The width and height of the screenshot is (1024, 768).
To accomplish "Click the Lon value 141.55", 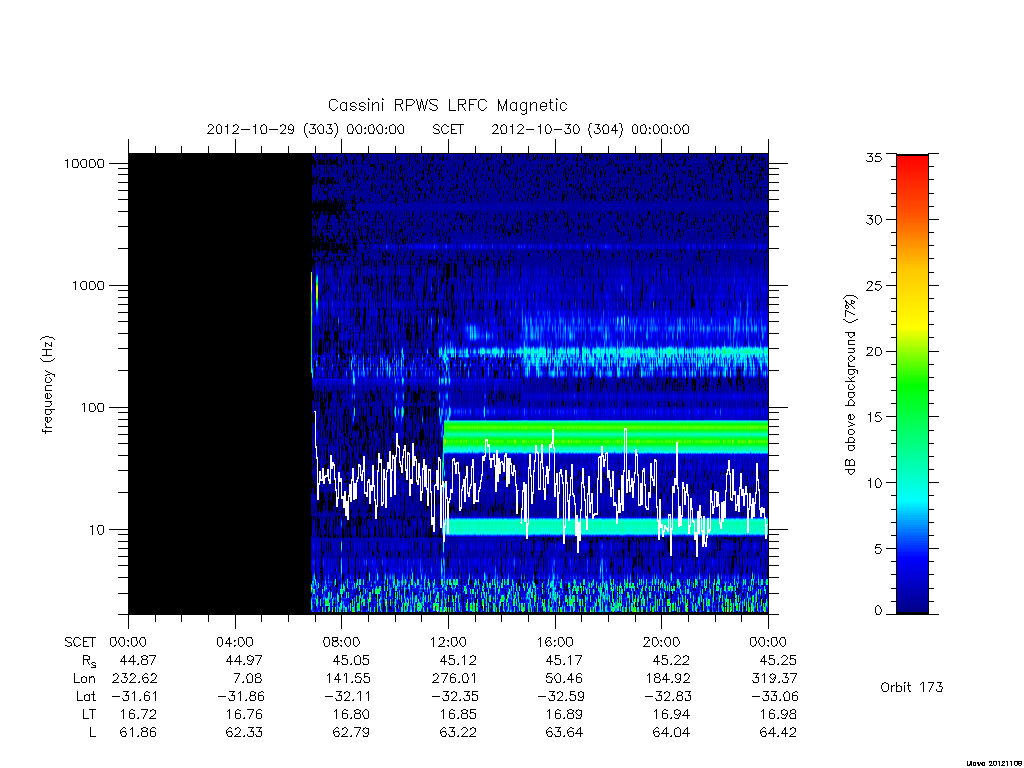I will click(x=347, y=679).
